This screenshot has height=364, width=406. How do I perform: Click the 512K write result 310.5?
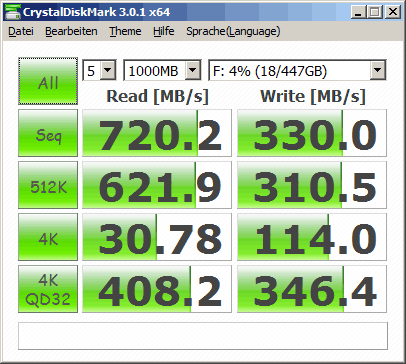click(x=312, y=185)
